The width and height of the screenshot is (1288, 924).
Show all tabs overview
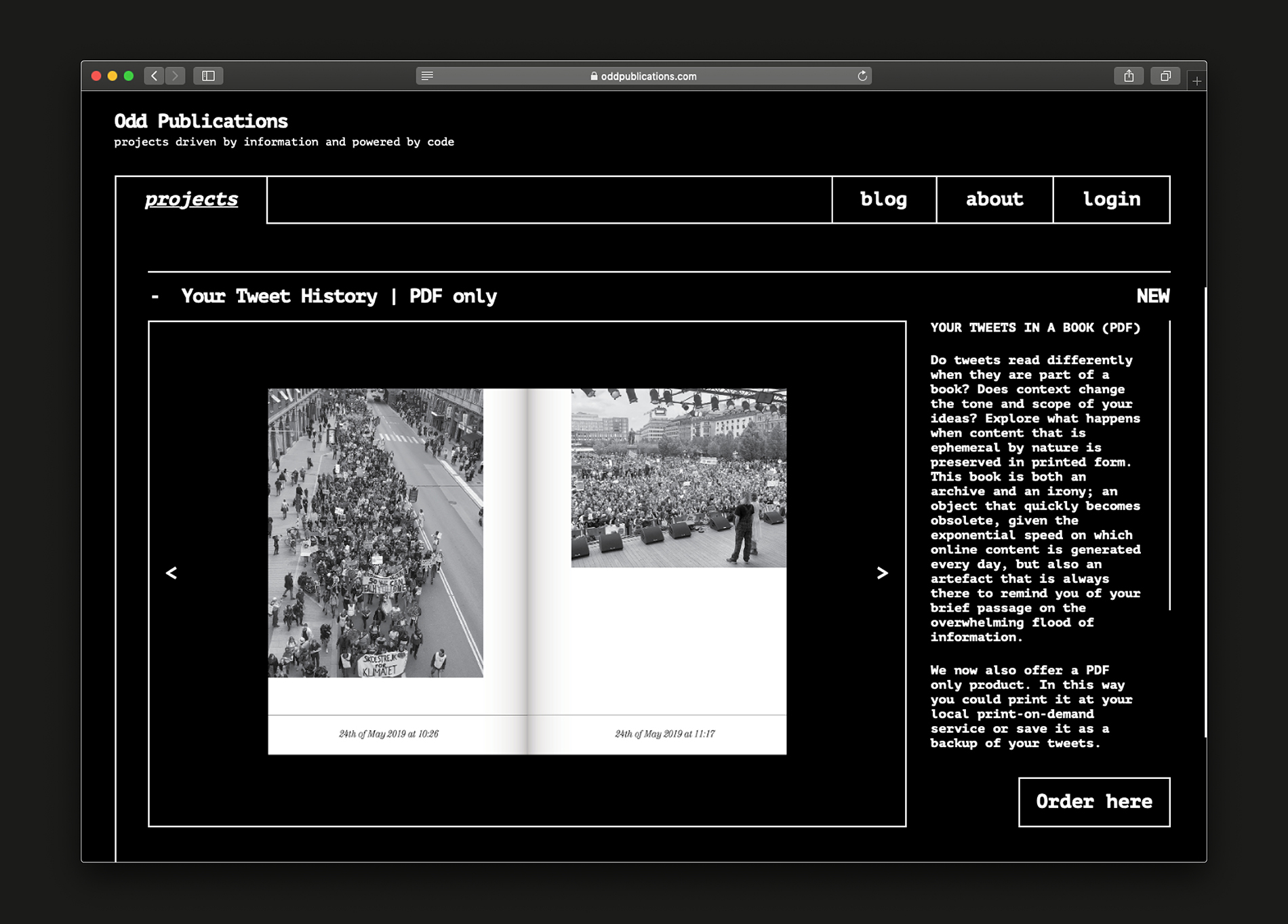pos(1165,76)
